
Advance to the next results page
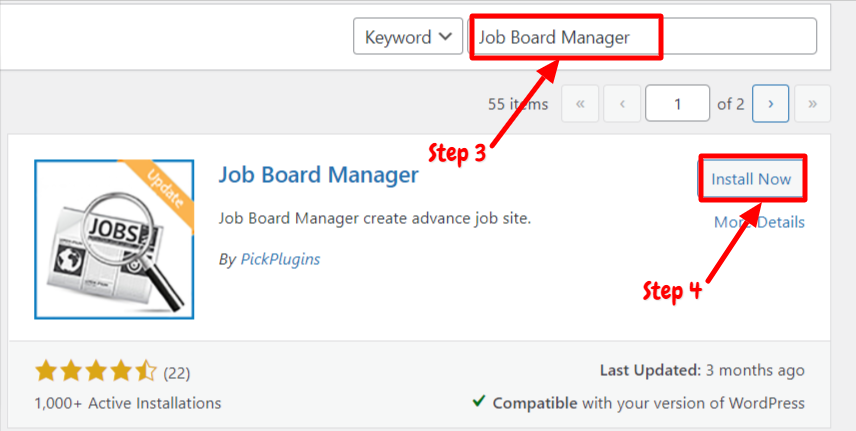[770, 104]
